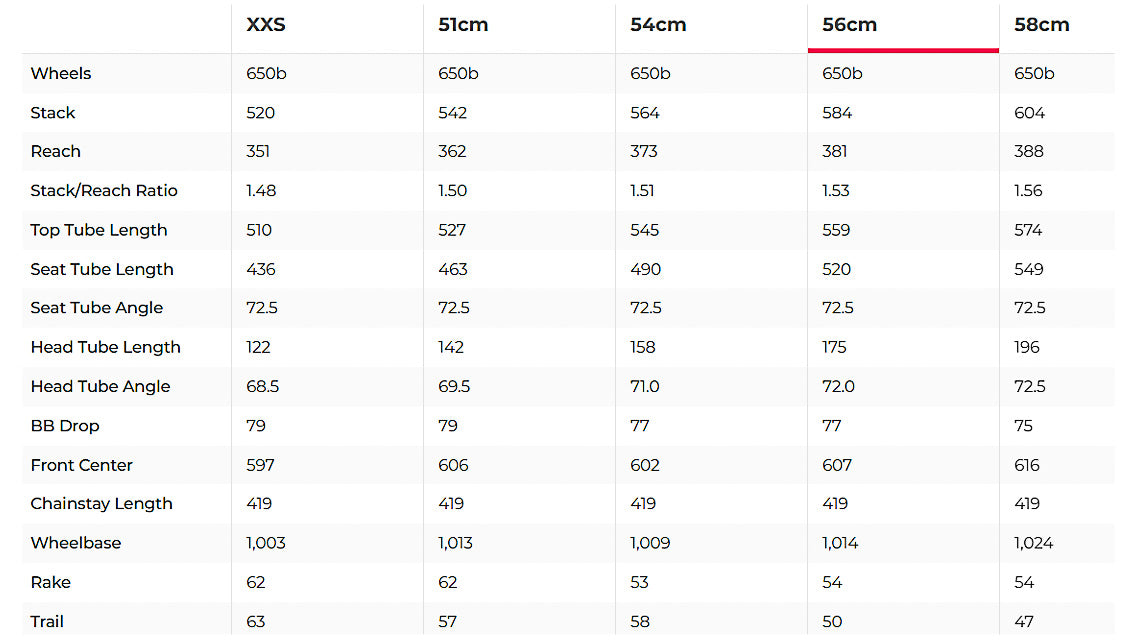Select the BB Drop row label
1137x640 pixels.
(65, 426)
